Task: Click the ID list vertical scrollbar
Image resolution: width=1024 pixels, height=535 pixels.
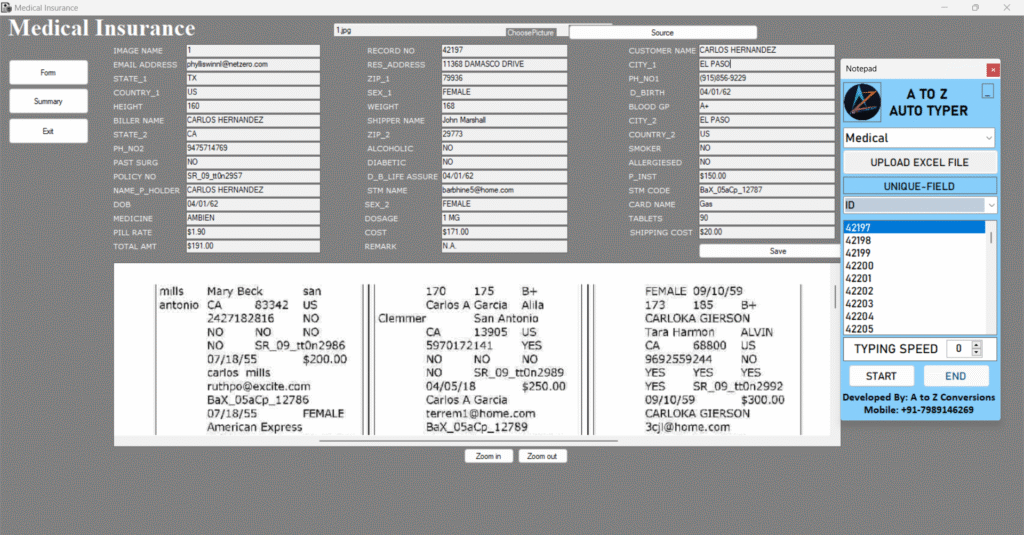Action: point(992,280)
